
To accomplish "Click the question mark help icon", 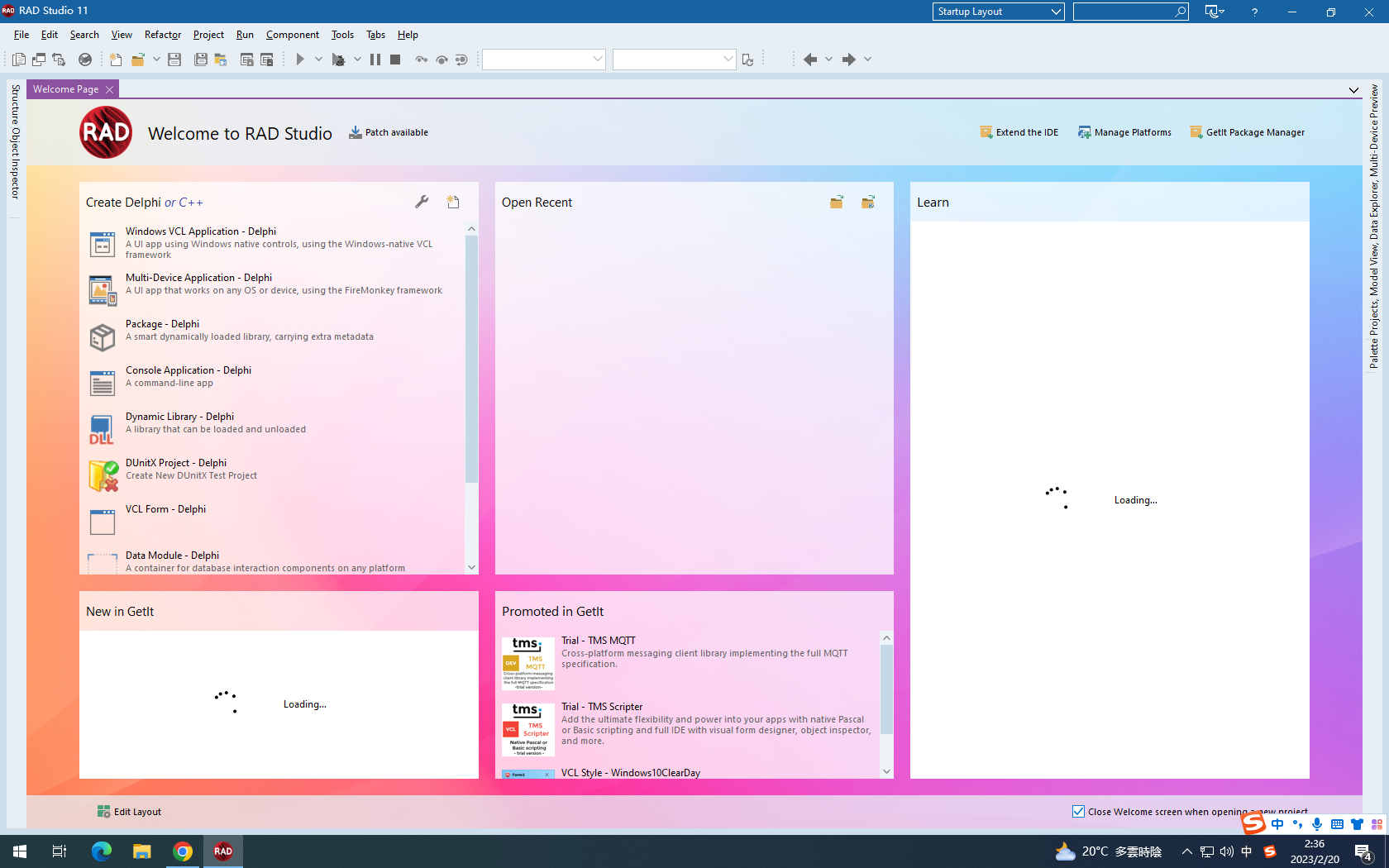I will (x=1254, y=12).
